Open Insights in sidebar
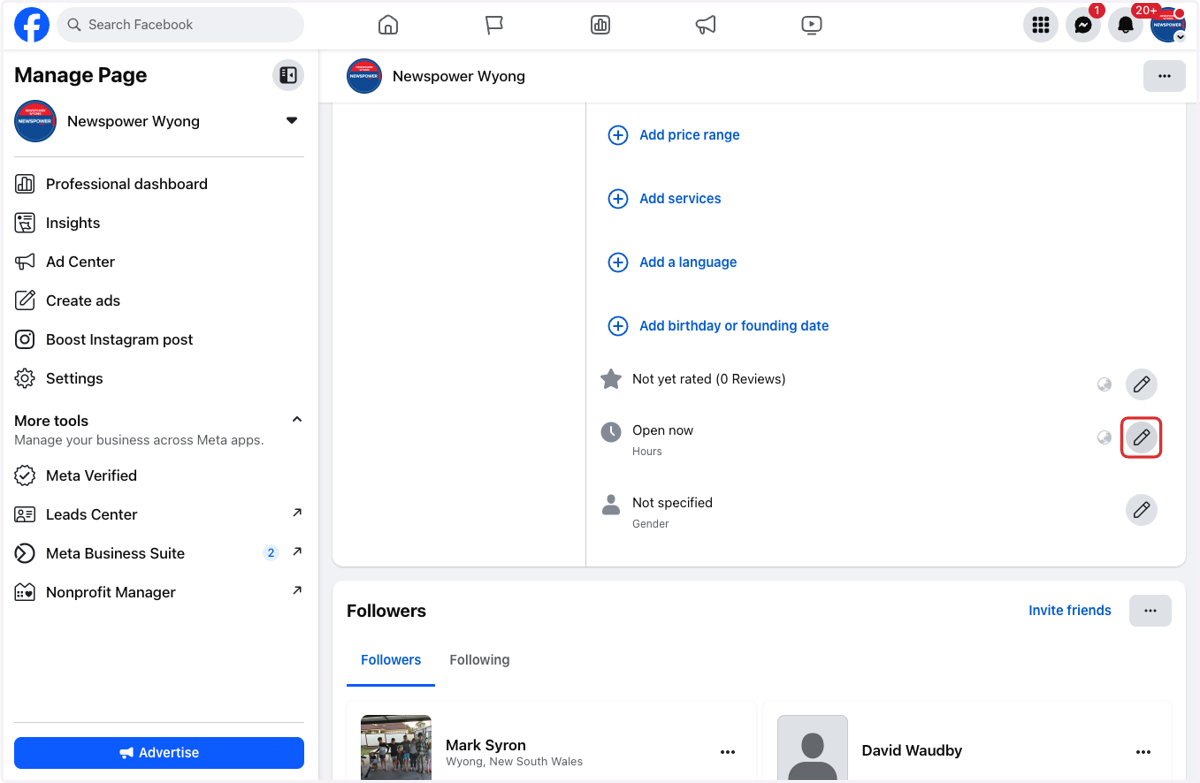Viewport: 1200px width, 783px height. point(159,223)
